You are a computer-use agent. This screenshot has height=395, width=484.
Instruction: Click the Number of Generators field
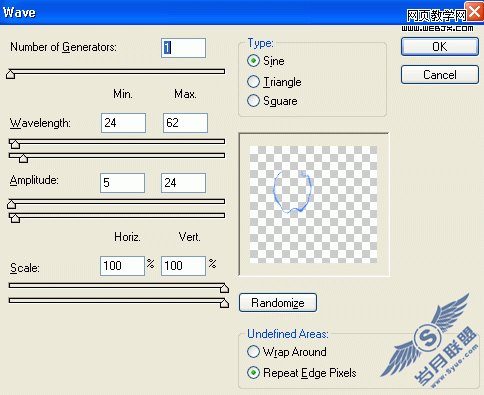coord(183,48)
